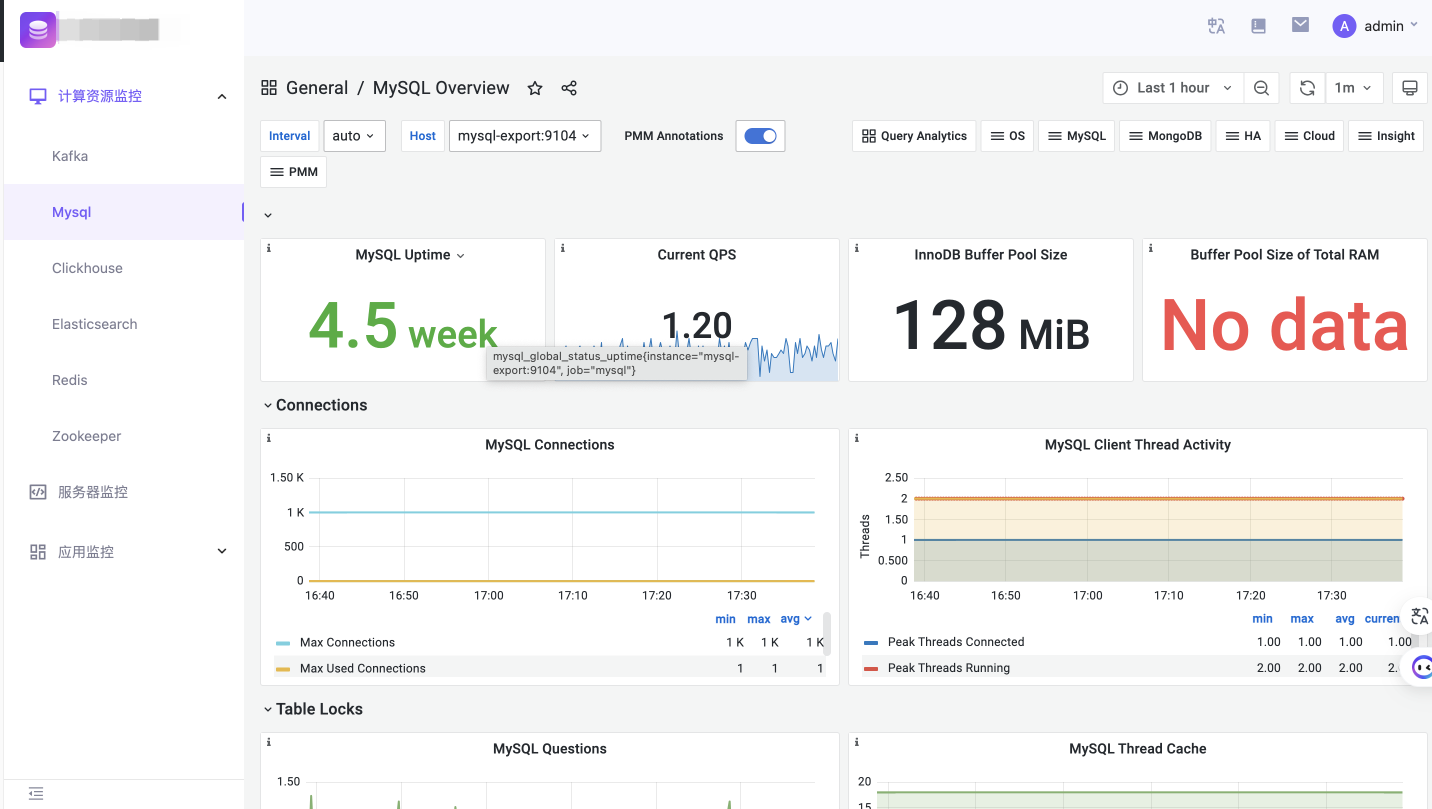Click the Connections legend scrollbar
1432x809 pixels.
[826, 634]
